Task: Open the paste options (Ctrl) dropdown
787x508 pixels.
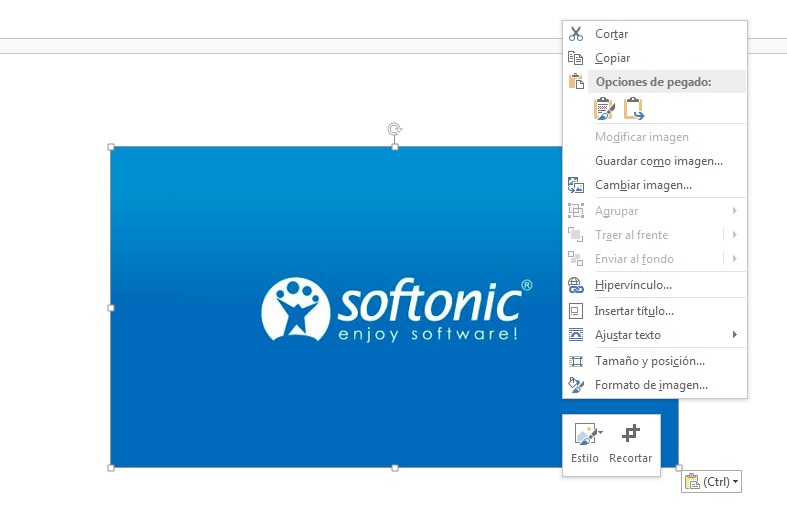Action: [x=712, y=482]
